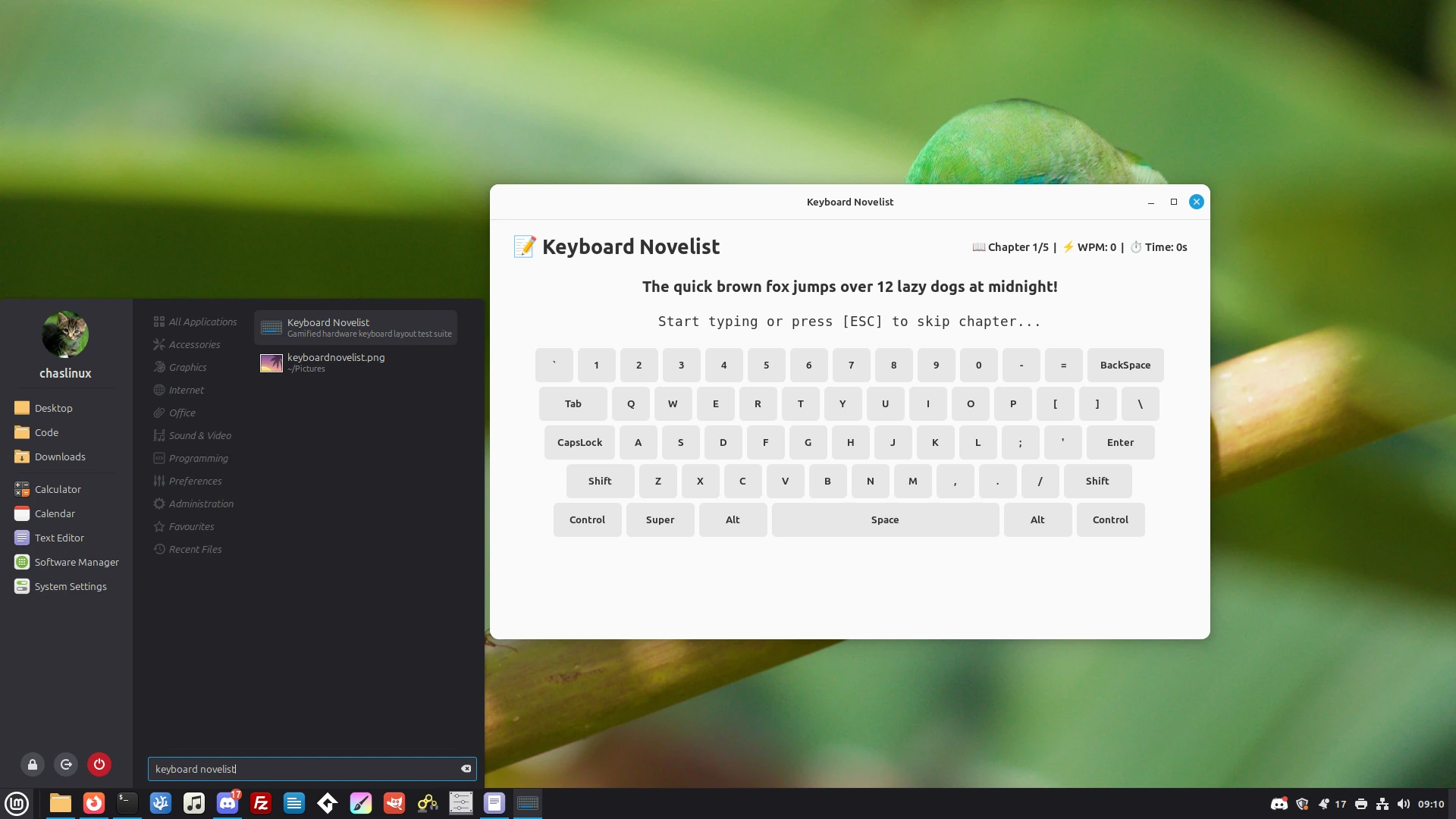Click the Q key on virtual keyboard
Screen dimensions: 1456x819
[631, 404]
